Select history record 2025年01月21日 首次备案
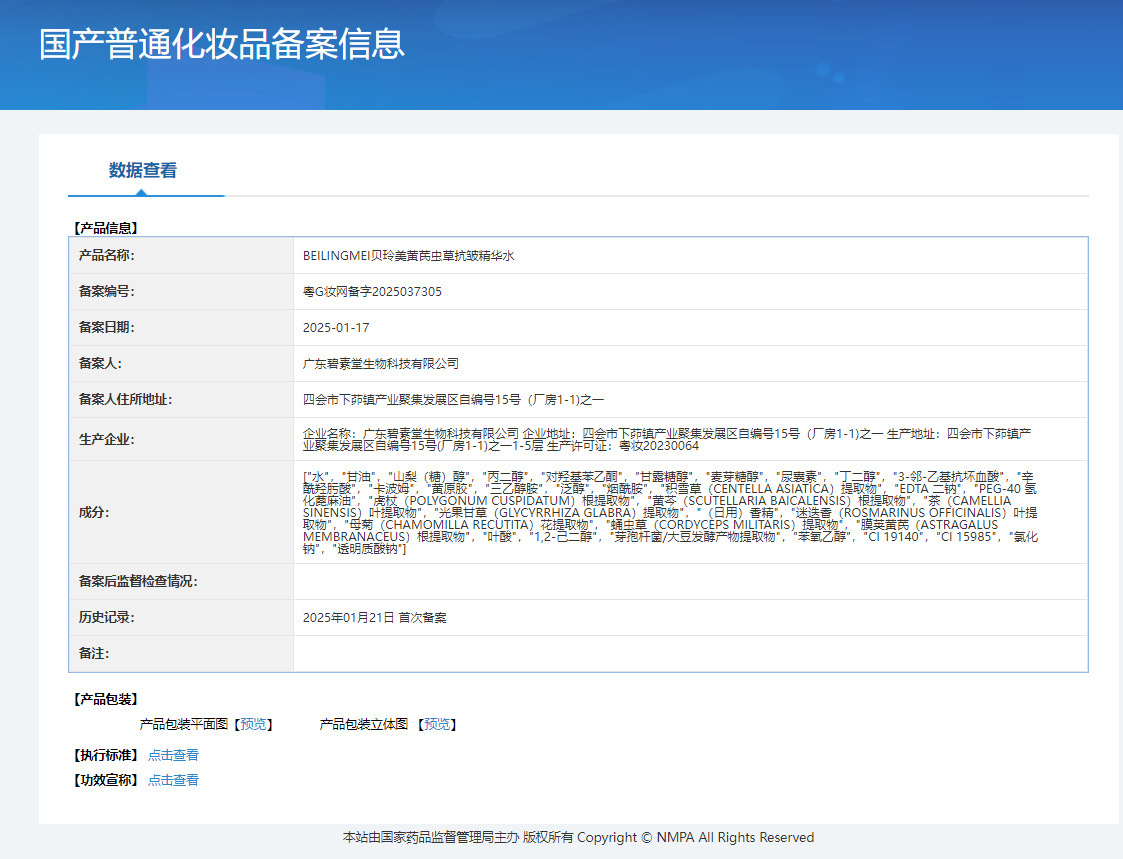Image resolution: width=1123 pixels, height=859 pixels. coord(375,618)
